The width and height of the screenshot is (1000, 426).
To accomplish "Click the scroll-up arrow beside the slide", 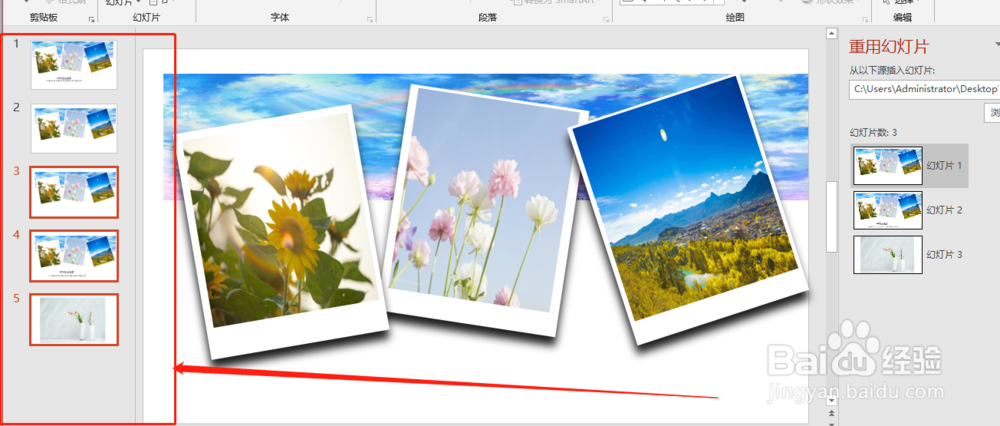I will point(831,33).
